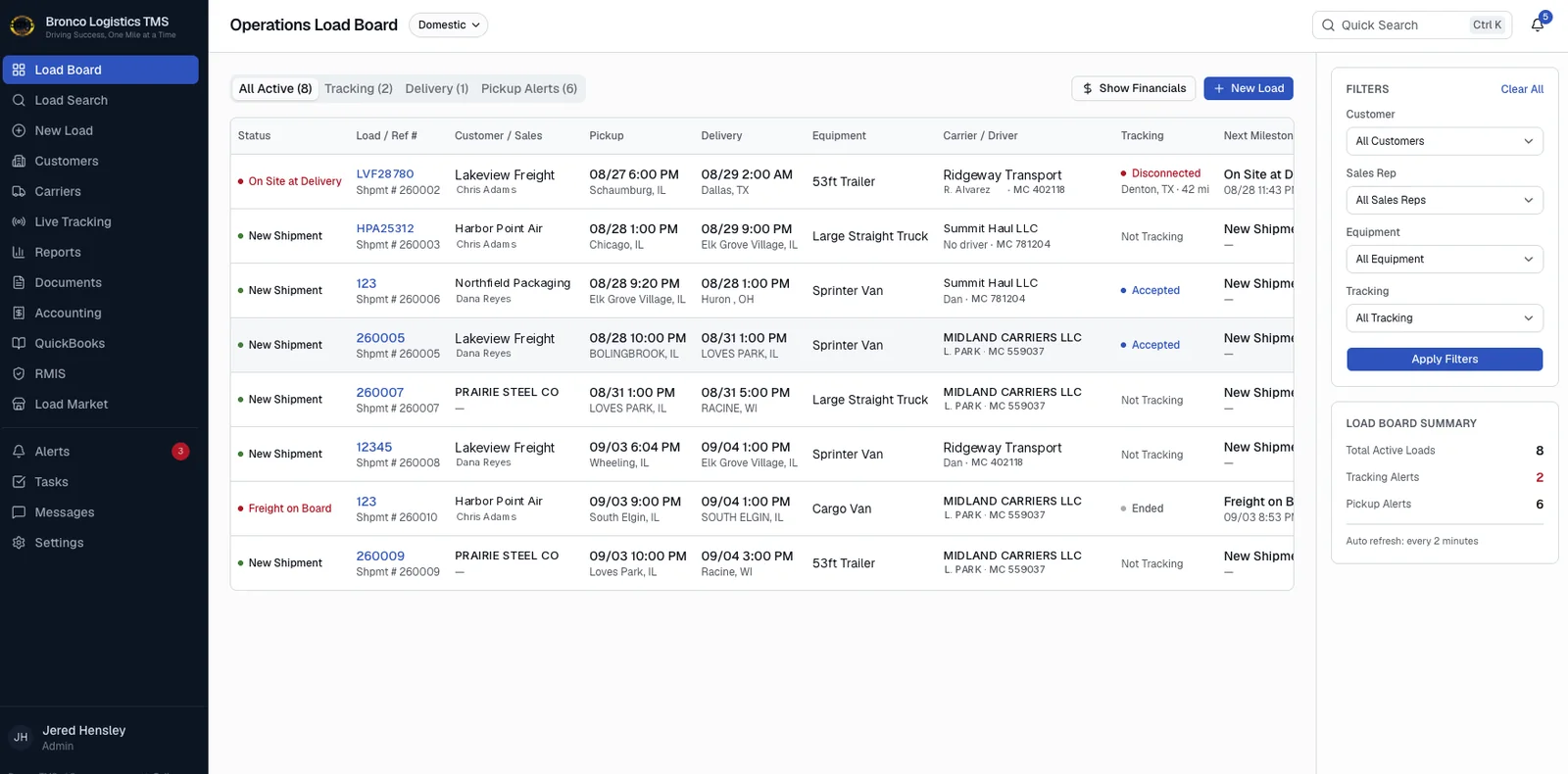This screenshot has width=1568, height=774.
Task: Open notifications bell in top bar
Action: tap(1538, 25)
